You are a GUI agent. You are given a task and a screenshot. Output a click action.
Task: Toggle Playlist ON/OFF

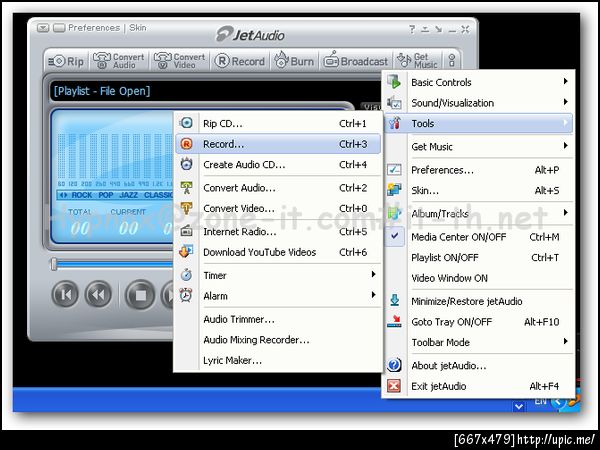pos(478,258)
